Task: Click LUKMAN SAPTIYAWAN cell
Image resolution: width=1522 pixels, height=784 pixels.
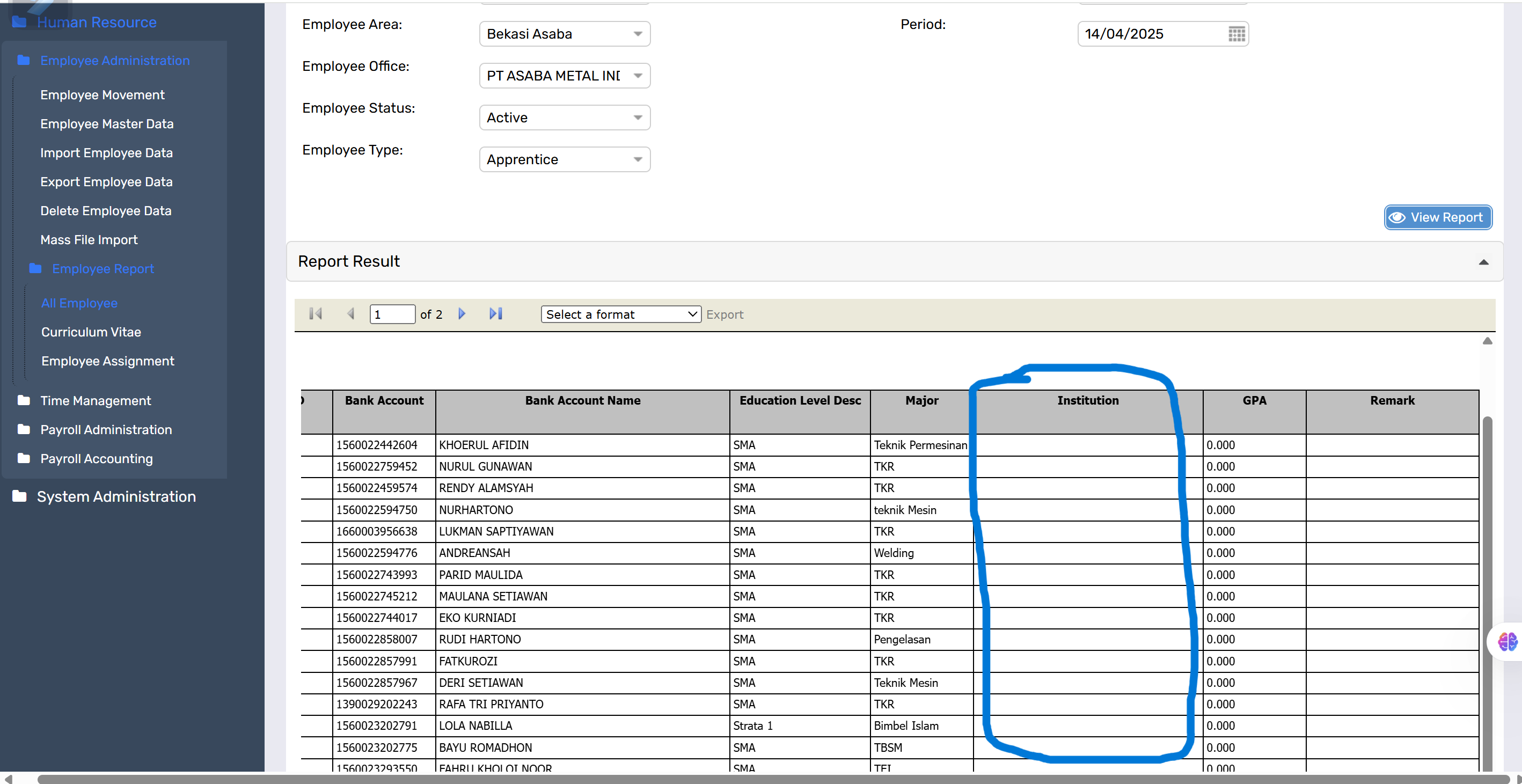Action: coord(583,531)
